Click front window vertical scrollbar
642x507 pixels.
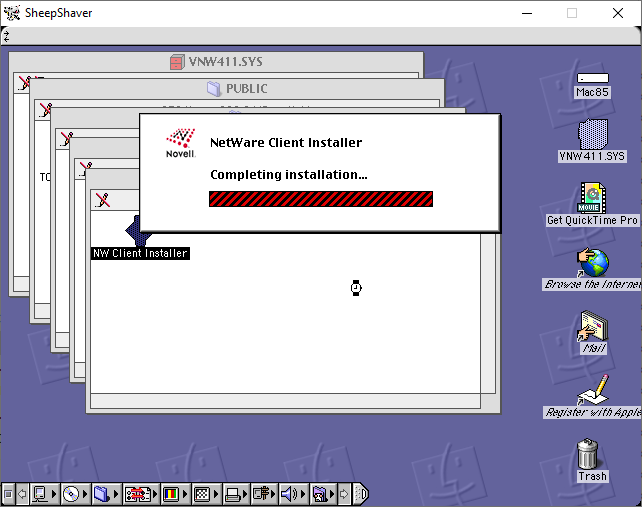[x=488, y=313]
